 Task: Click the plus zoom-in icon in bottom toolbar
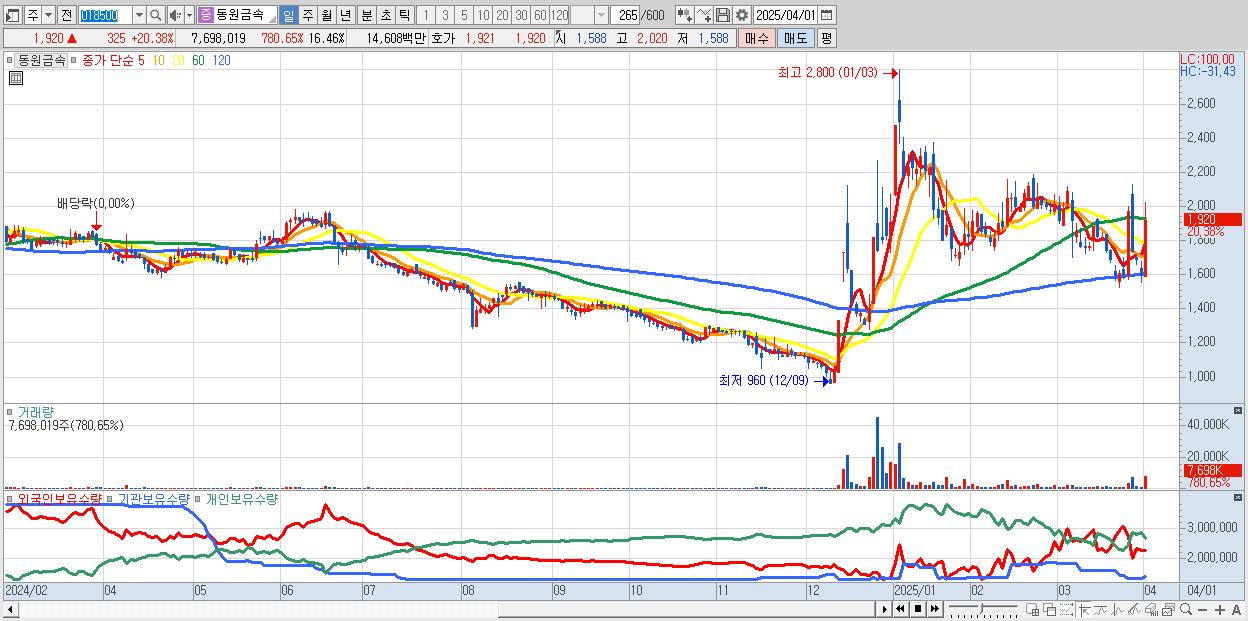1220,609
